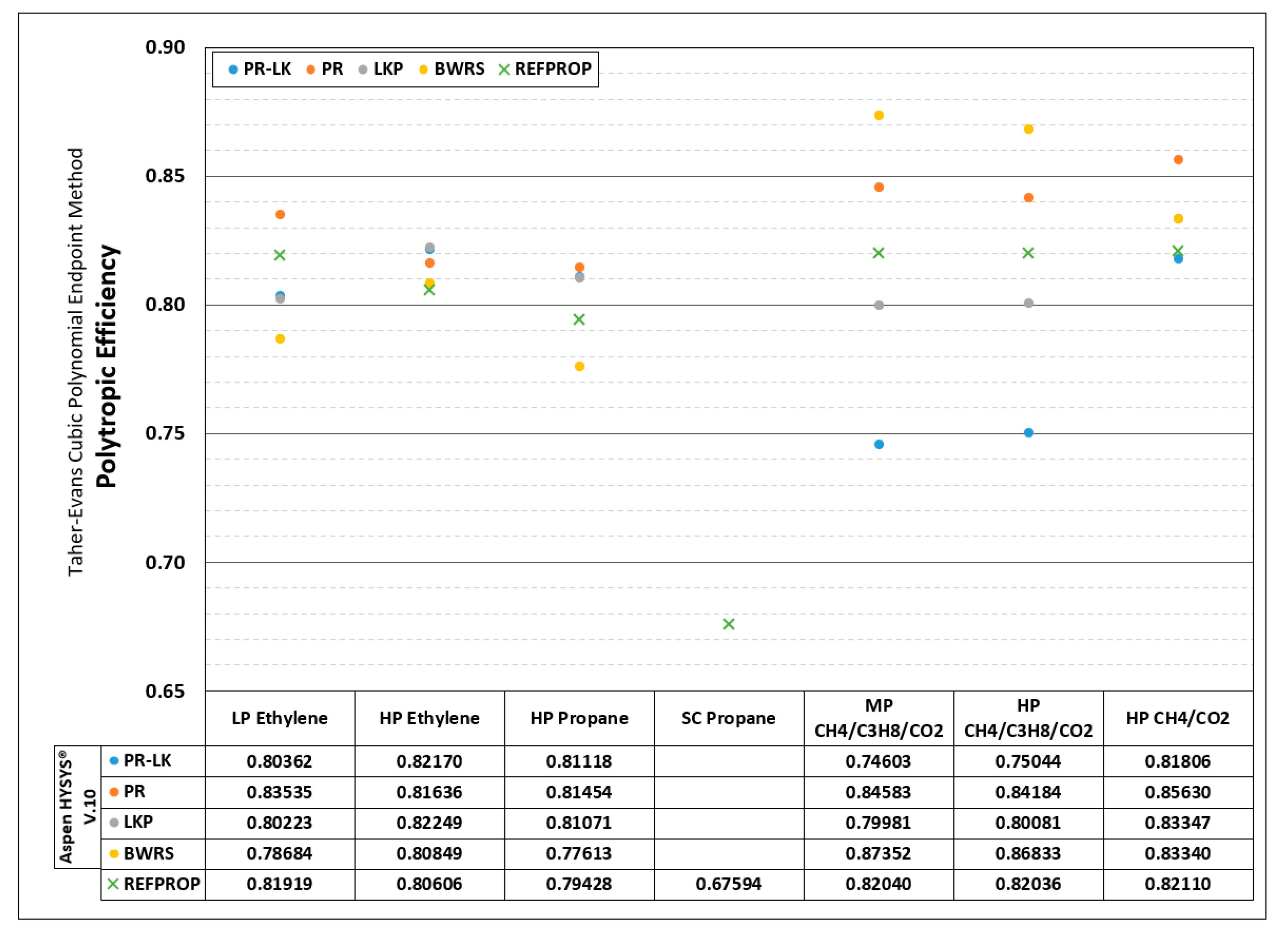
Task: Click the SC Propane REFPROP cross point
Action: click(729, 623)
